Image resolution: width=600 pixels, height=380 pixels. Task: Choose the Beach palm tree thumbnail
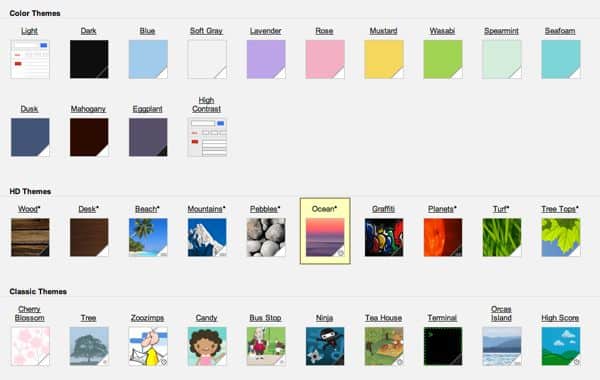pos(148,237)
